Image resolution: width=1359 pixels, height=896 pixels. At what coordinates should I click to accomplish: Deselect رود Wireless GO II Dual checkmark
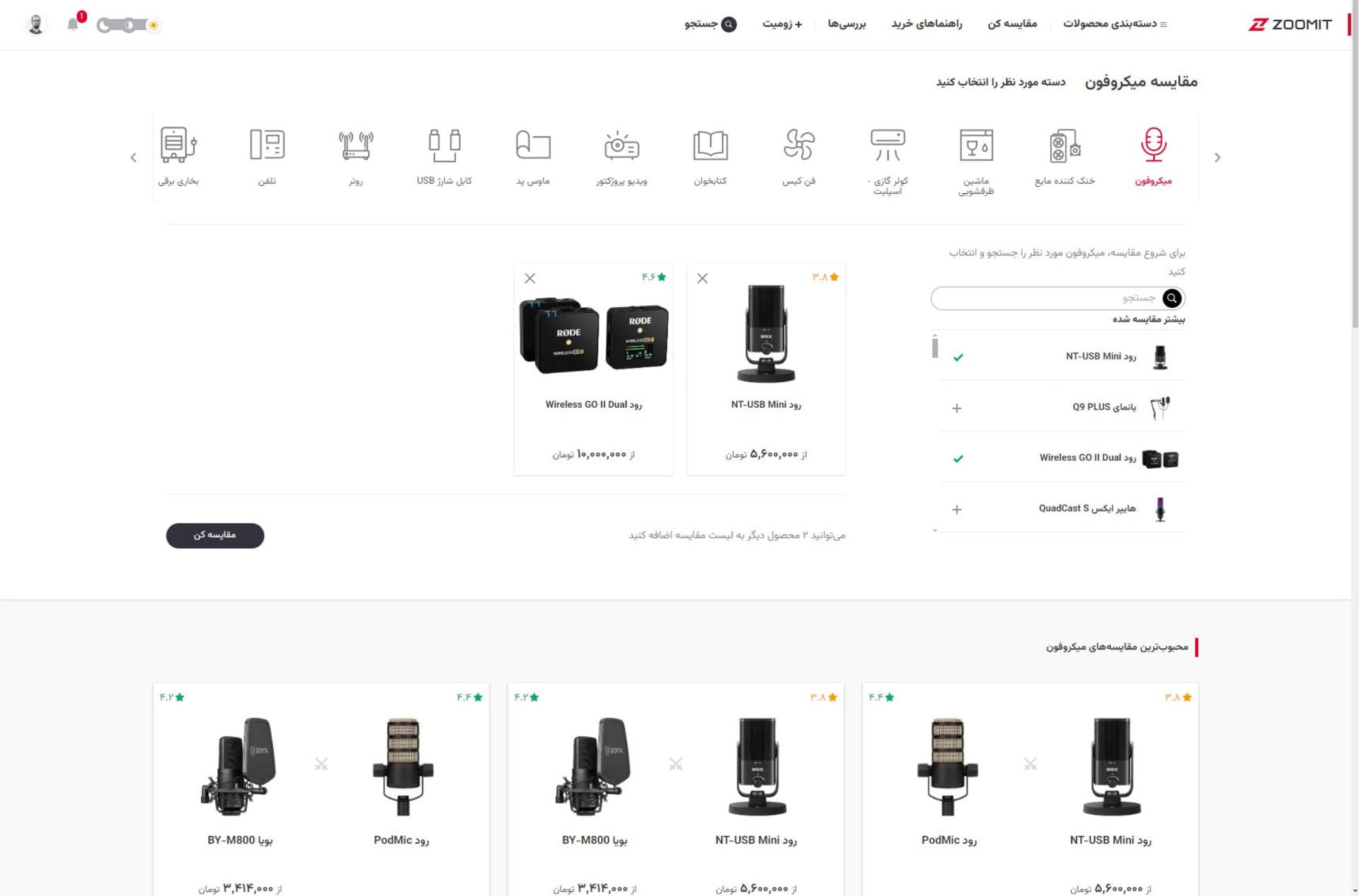coord(958,459)
